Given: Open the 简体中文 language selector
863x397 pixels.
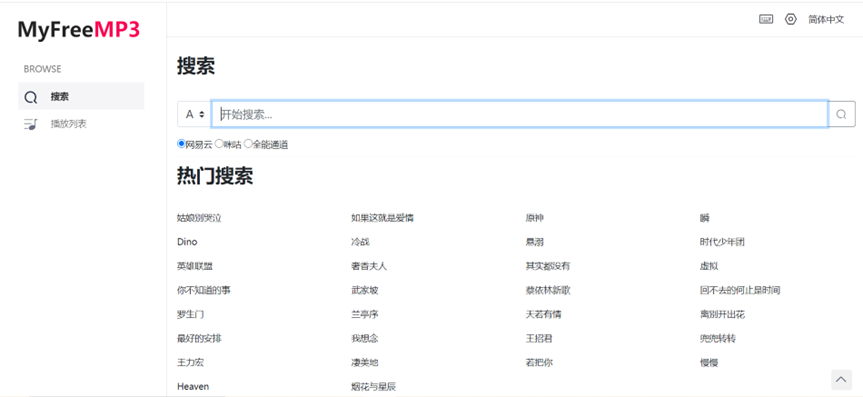Looking at the screenshot, I should point(826,19).
